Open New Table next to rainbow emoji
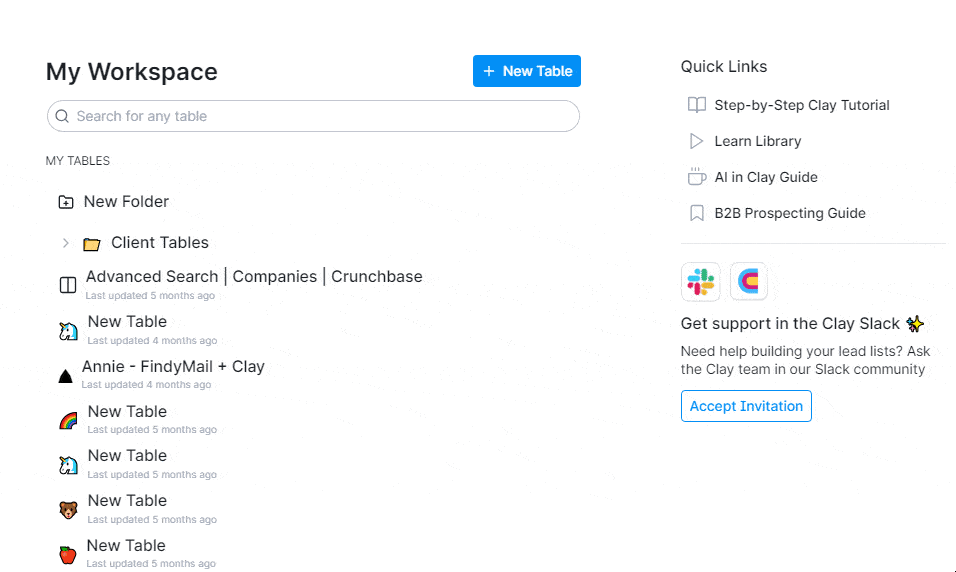This screenshot has width=956, height=572. point(127,411)
